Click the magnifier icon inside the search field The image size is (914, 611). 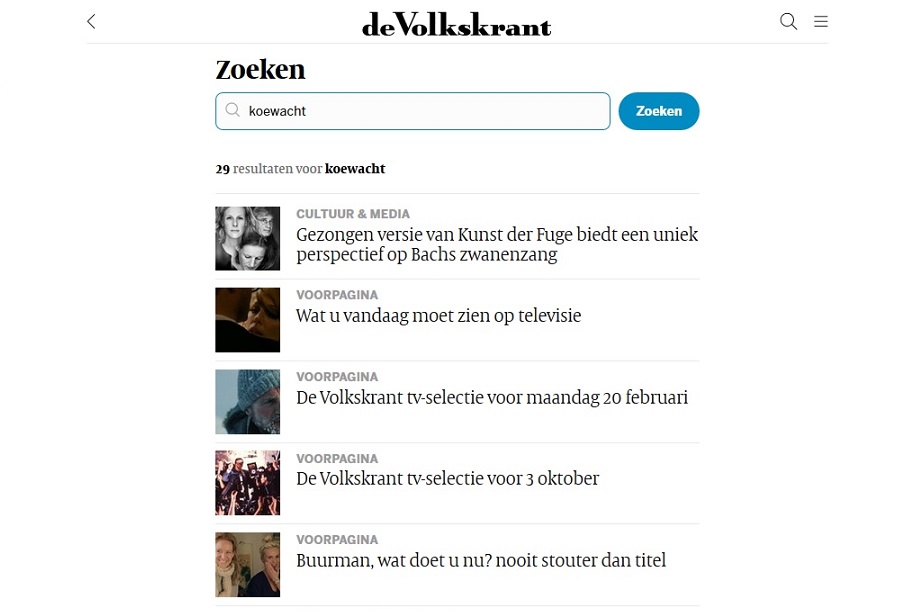tap(233, 110)
